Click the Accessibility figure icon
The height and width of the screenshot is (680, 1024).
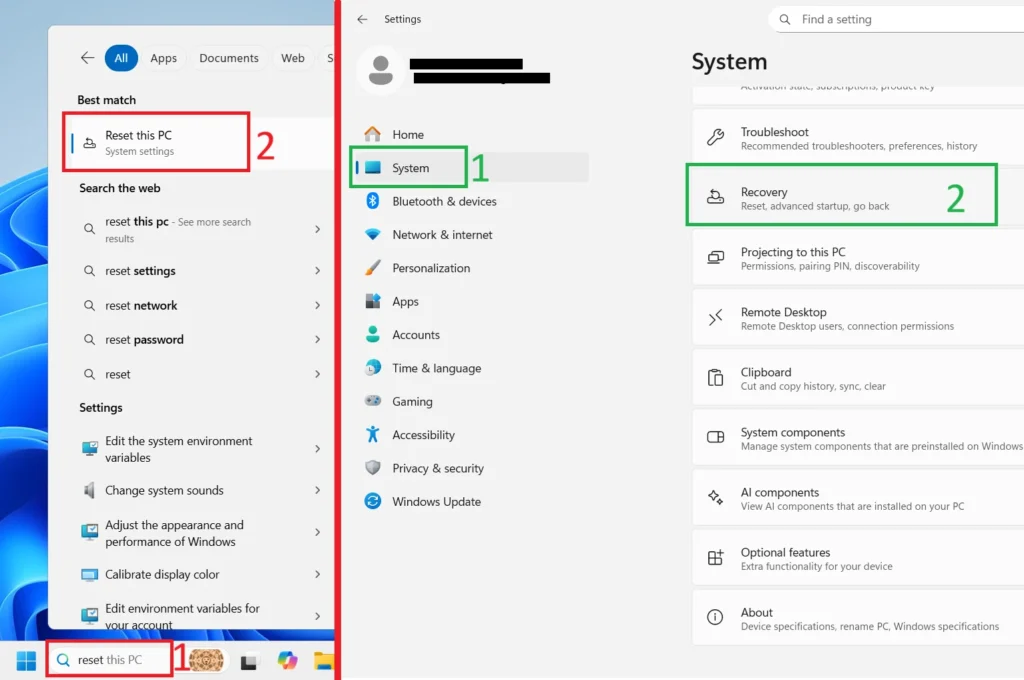[x=373, y=435]
